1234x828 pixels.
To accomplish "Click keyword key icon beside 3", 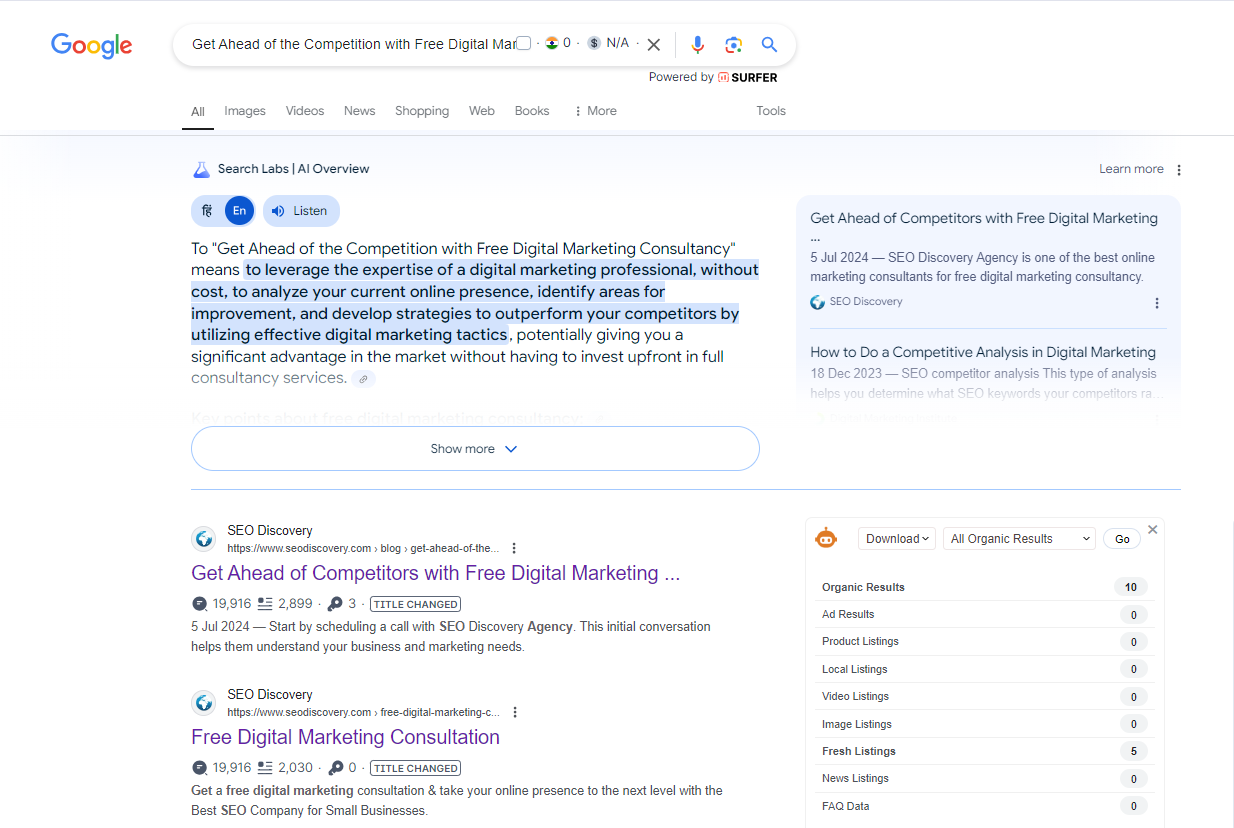I will (335, 604).
